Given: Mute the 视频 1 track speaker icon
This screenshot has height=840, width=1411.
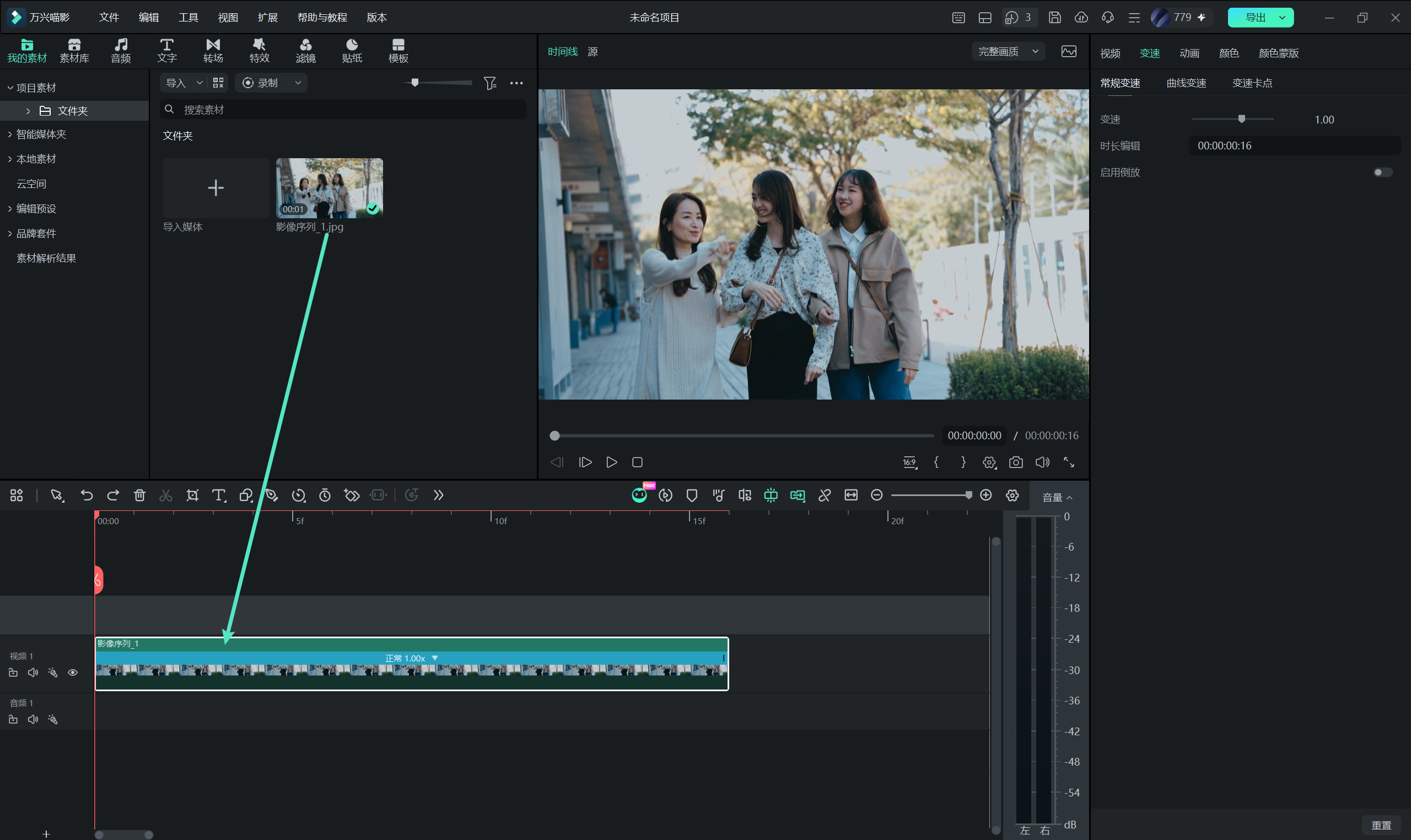Looking at the screenshot, I should (33, 672).
